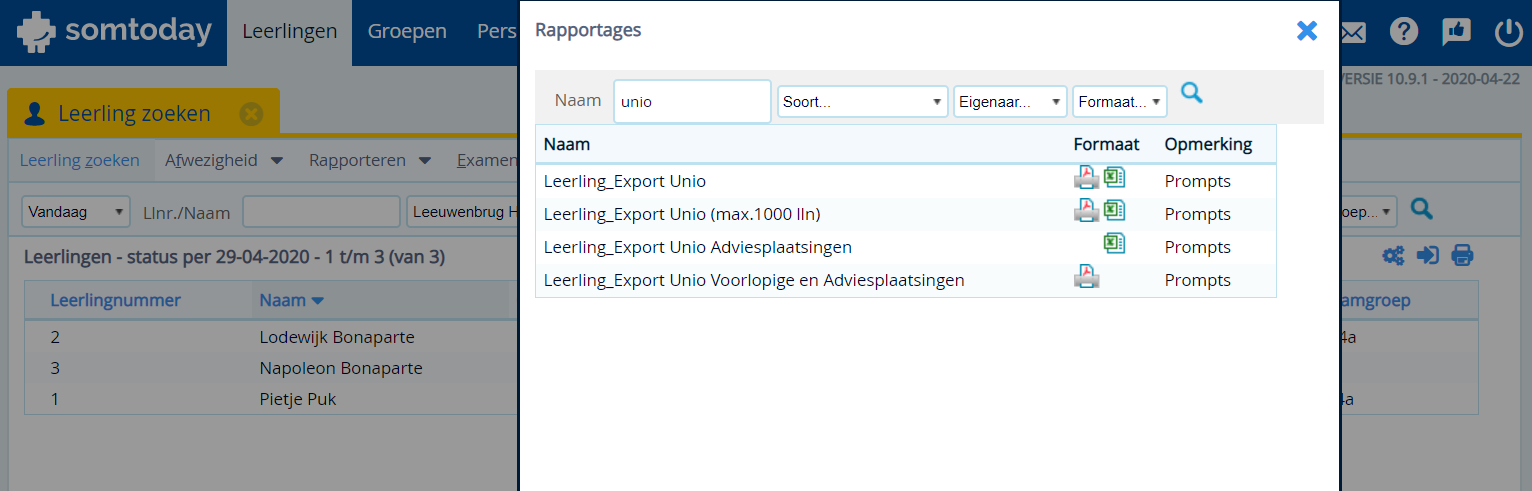Sort by Leerlingnummer column header
Image resolution: width=1532 pixels, height=491 pixels.
[116, 300]
